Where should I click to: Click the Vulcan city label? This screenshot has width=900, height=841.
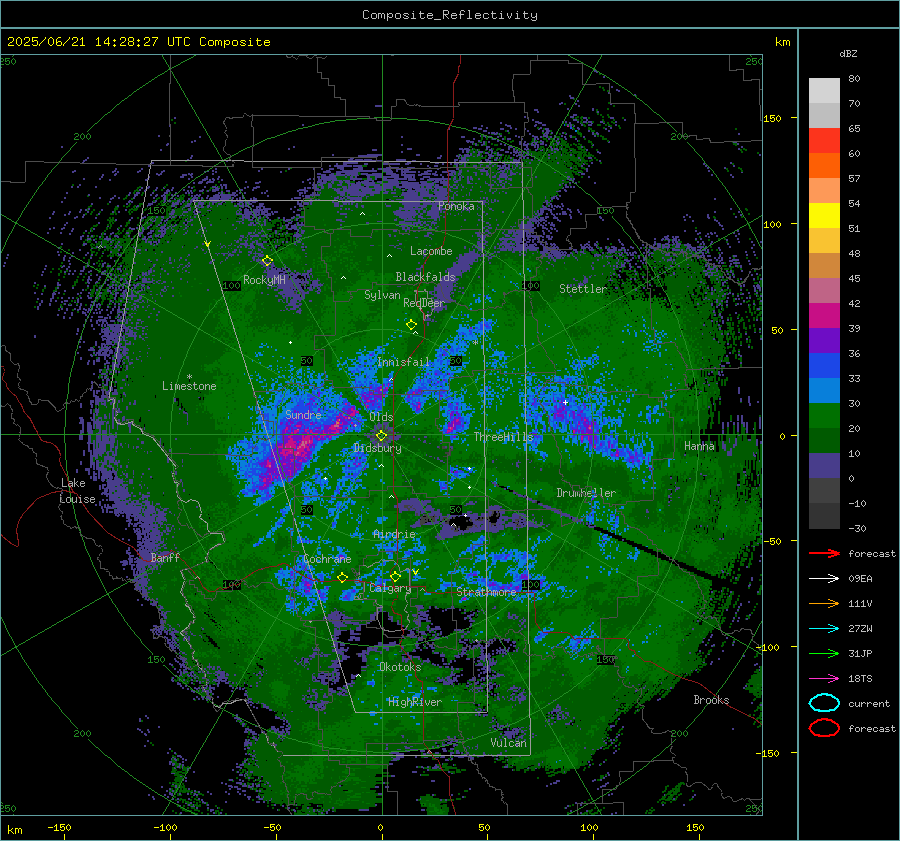point(509,743)
